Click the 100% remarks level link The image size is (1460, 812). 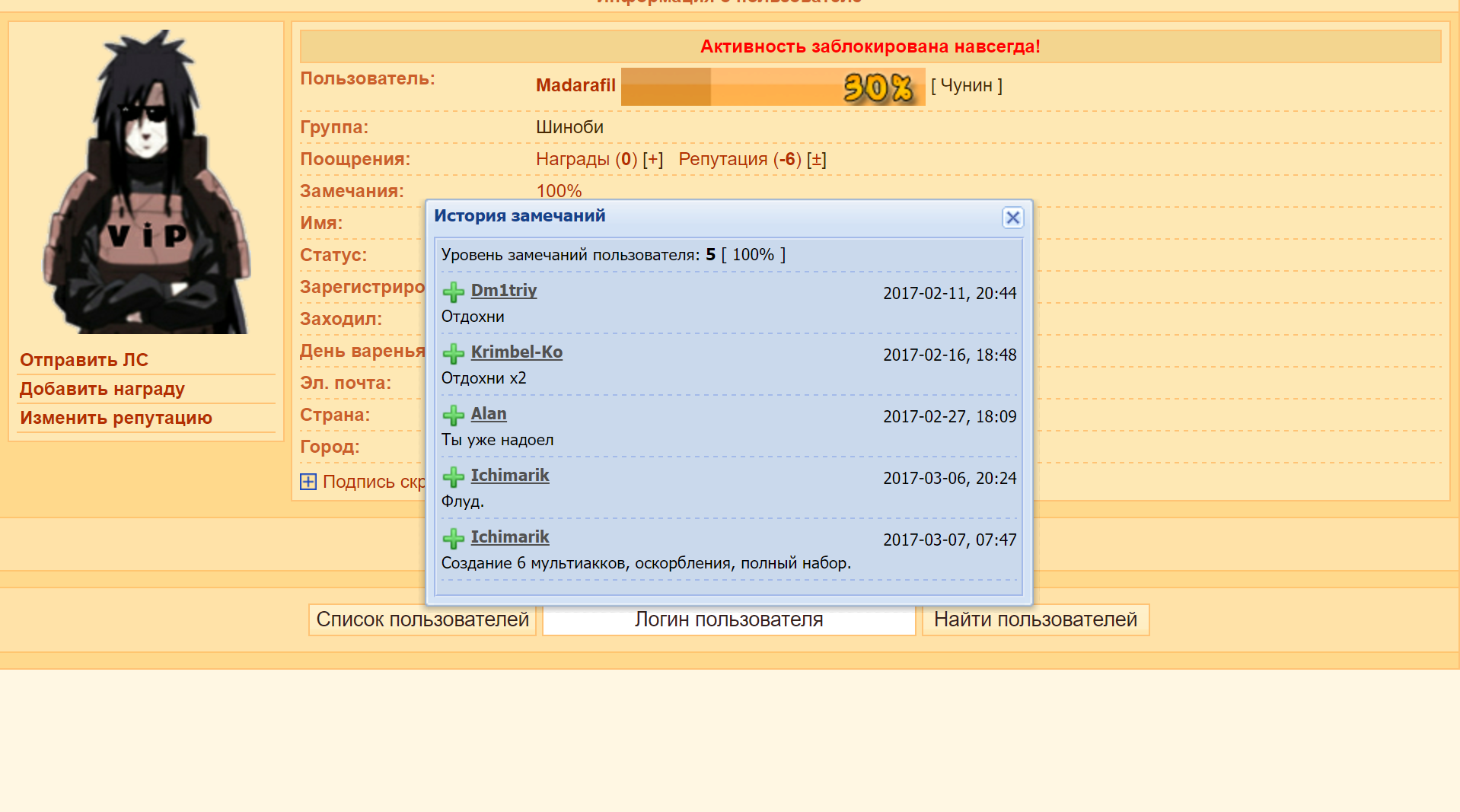559,191
